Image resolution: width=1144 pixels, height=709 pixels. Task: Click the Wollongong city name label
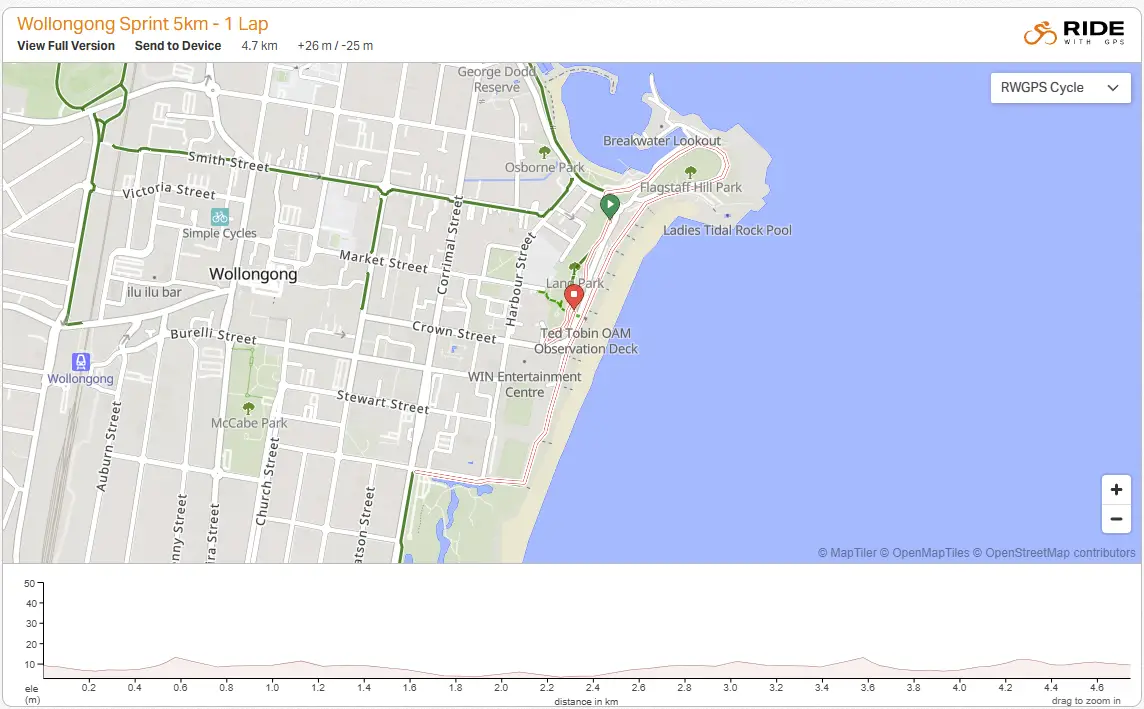253,274
